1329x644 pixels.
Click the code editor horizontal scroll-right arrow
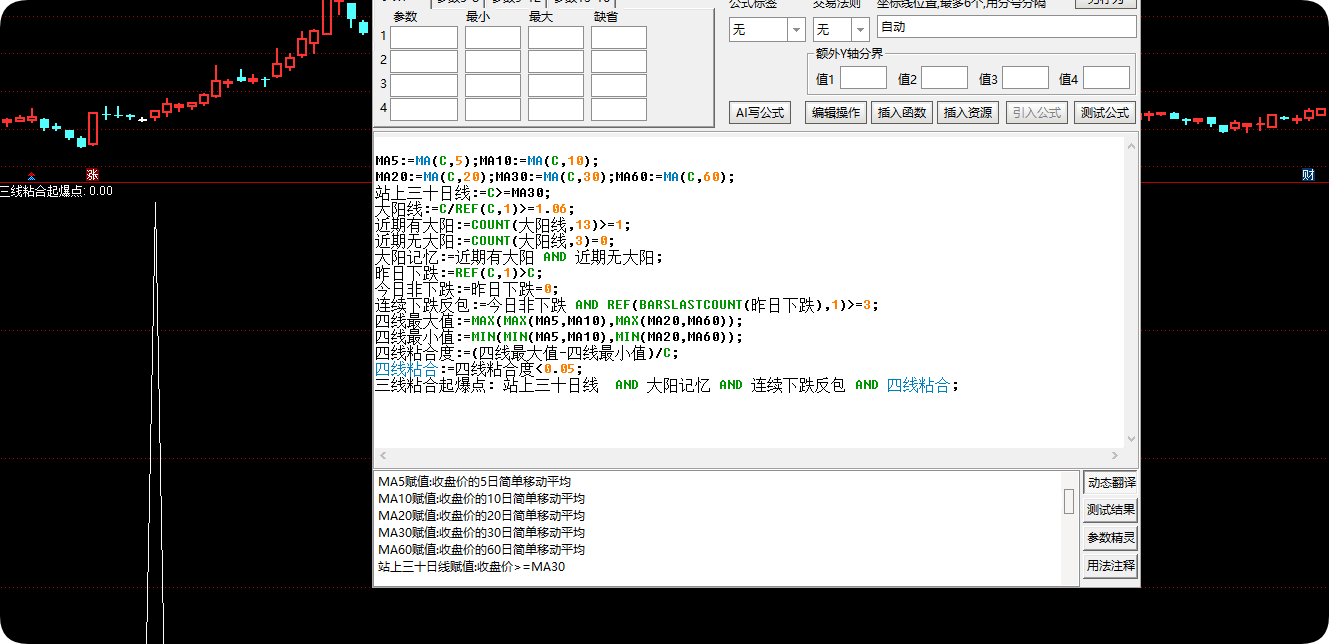[x=1117, y=455]
